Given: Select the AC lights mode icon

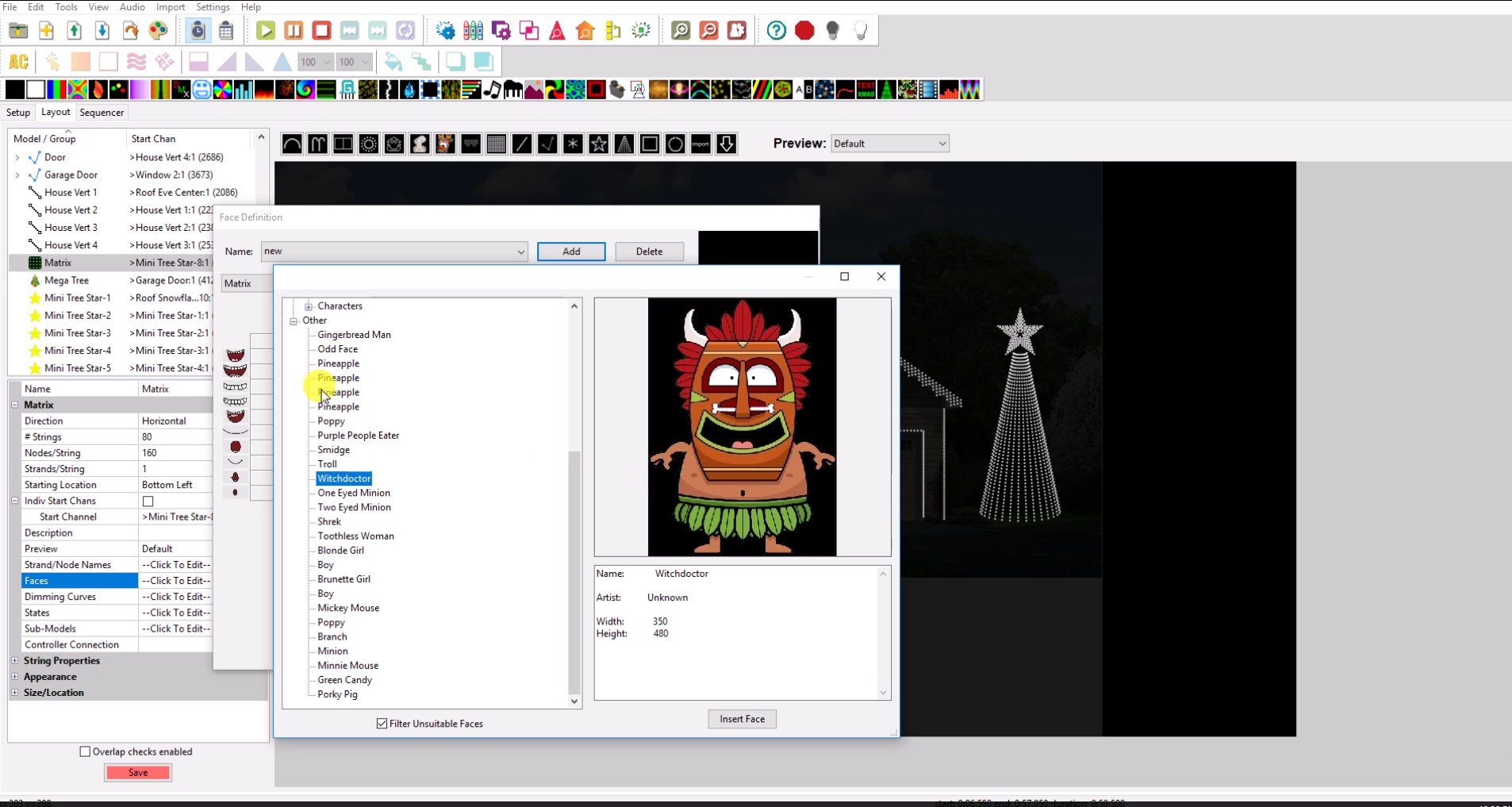Looking at the screenshot, I should pos(18,62).
